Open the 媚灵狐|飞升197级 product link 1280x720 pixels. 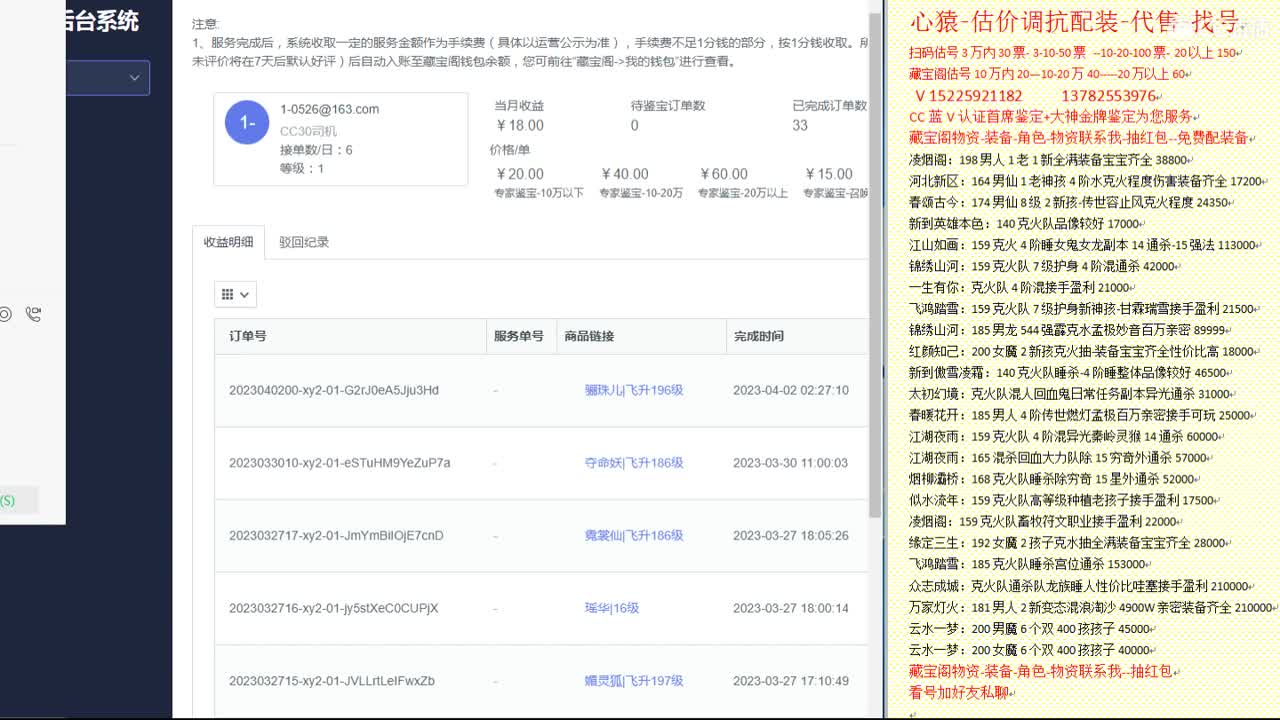click(634, 681)
